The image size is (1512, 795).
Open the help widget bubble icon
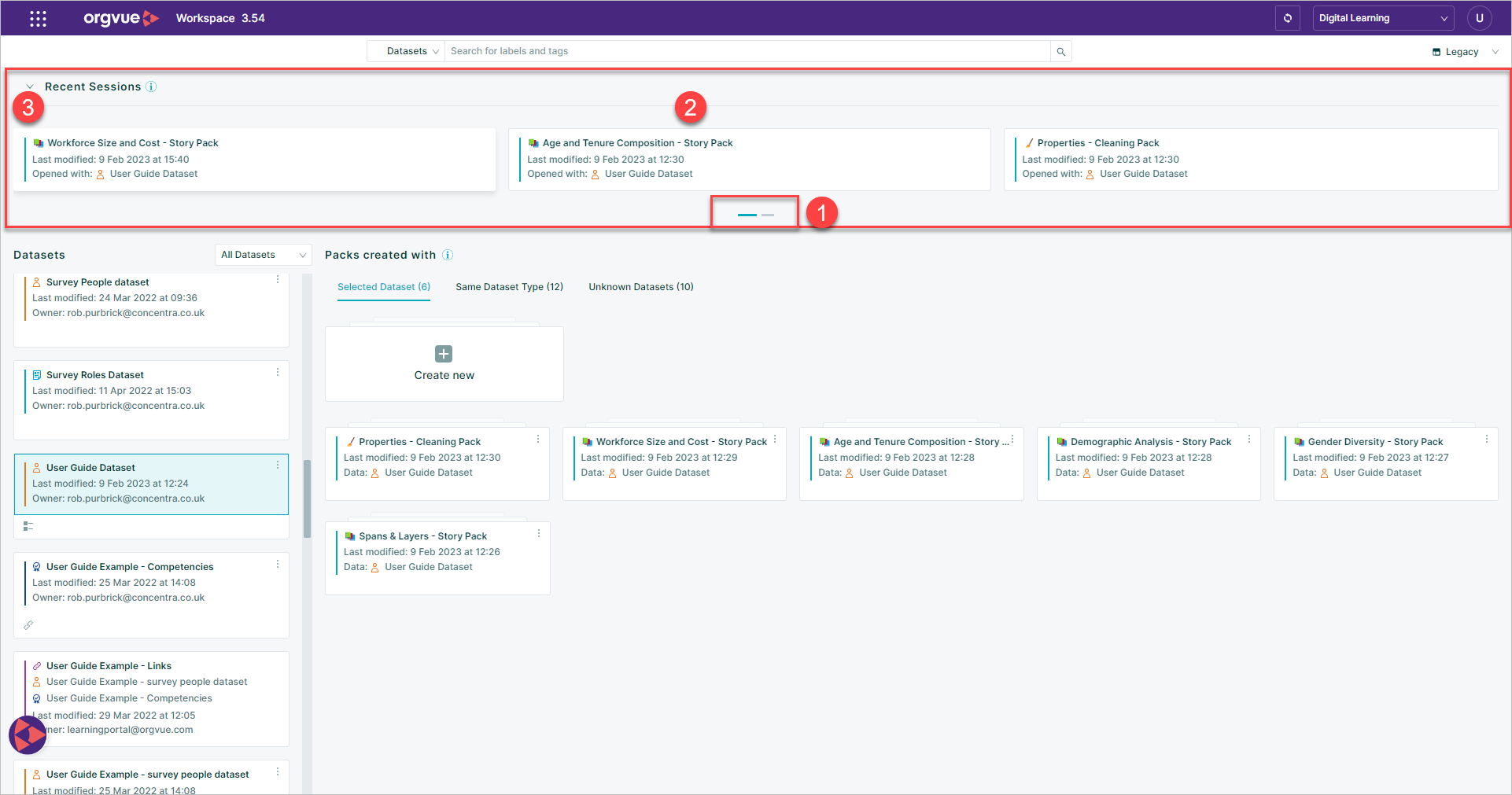[28, 735]
